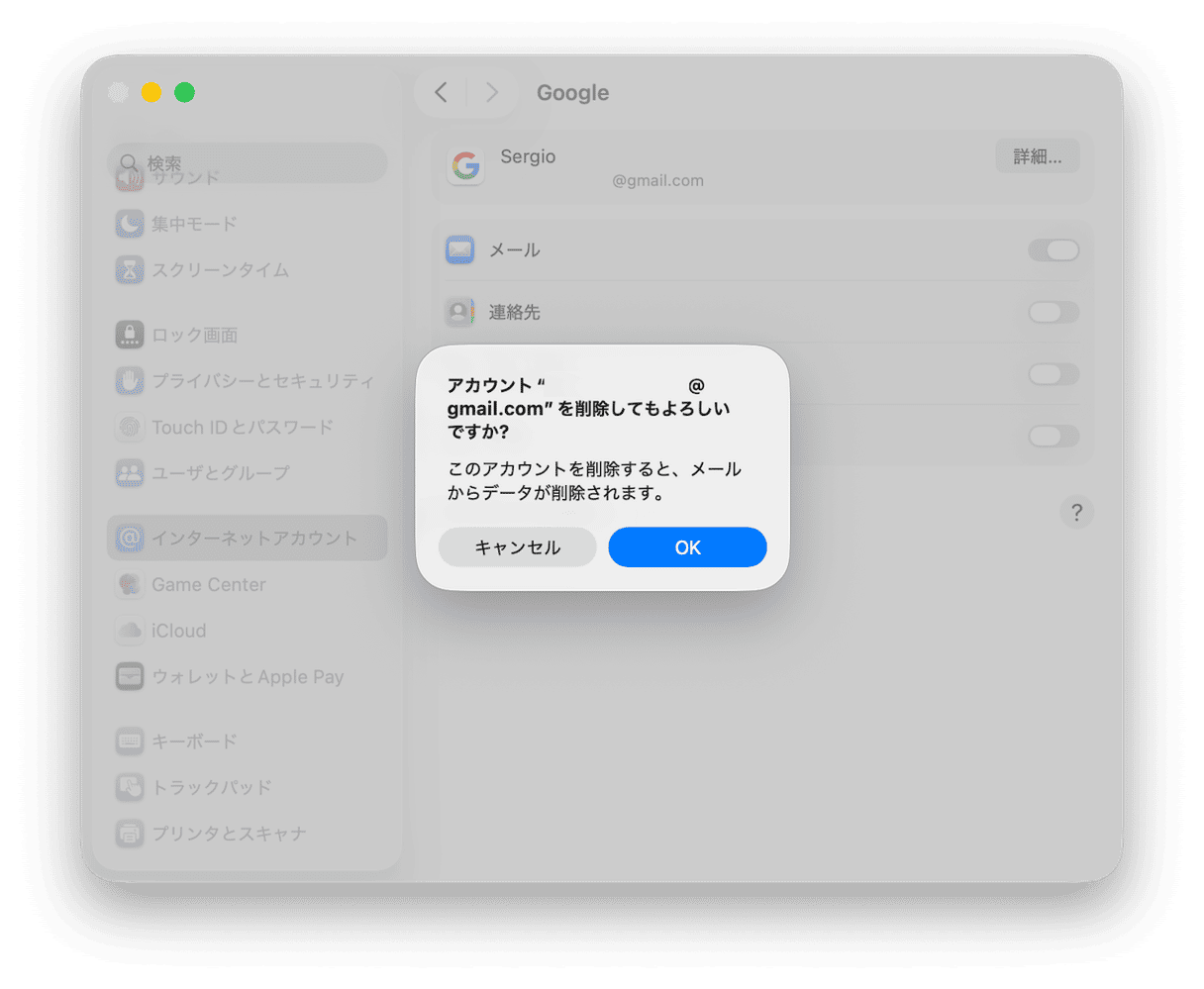The image size is (1204, 989).
Task: Toggle 連絡先 syncing on
Action: 1053,313
